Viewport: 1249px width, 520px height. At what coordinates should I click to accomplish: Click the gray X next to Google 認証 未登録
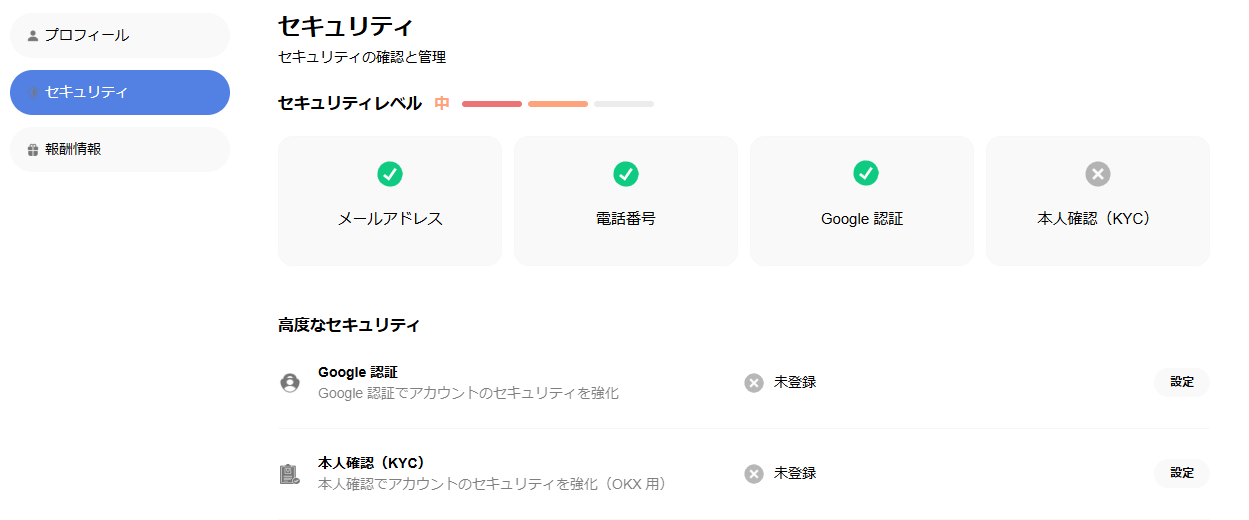click(x=754, y=383)
